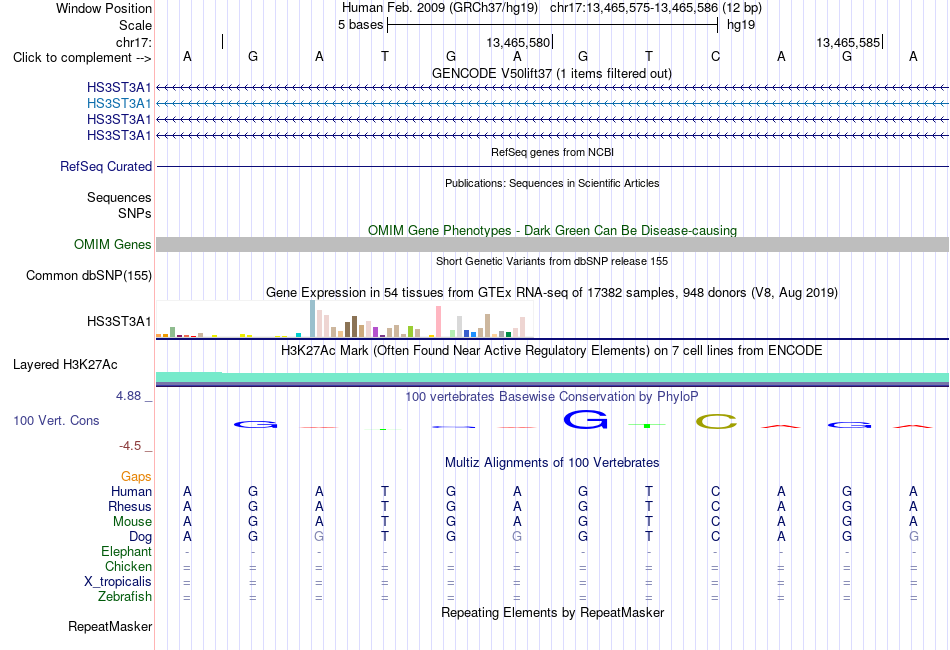The image size is (950, 650).
Task: Open 'Short Genetic Variants from dbSNP release 155' title
Action: pyautogui.click(x=551, y=261)
